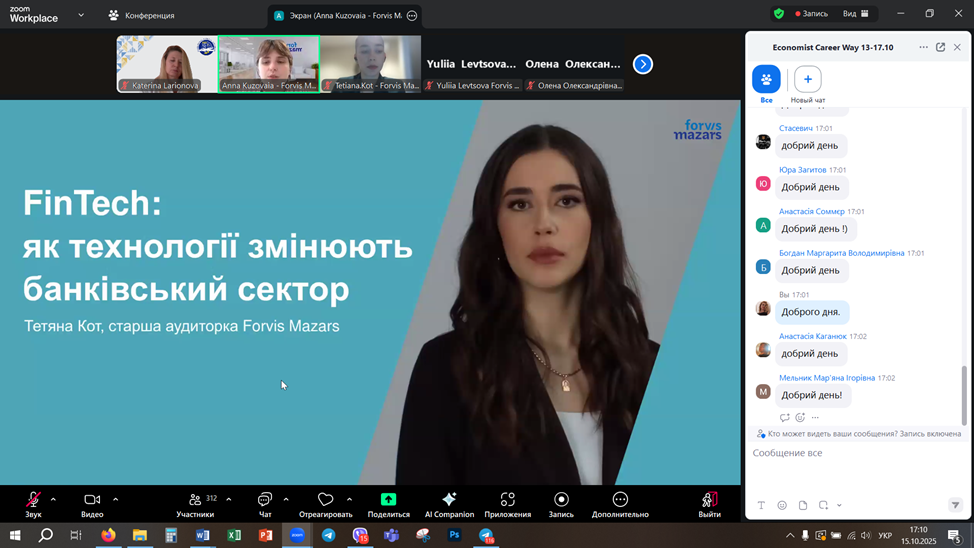974x548 pixels.
Task: Unmute the microphone with the Звук button
Action: coord(33,503)
